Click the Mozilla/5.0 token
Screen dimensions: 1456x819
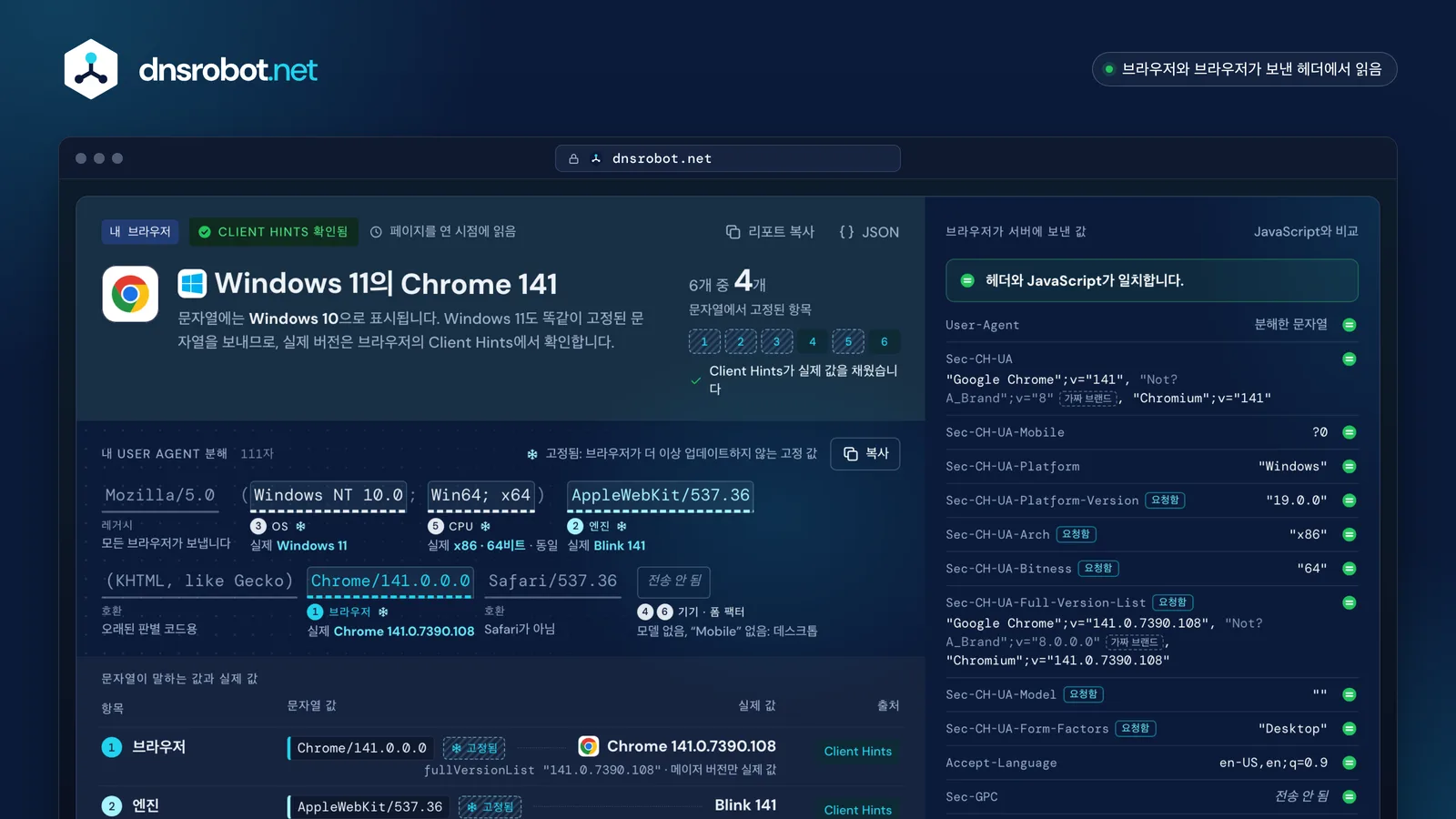point(160,496)
